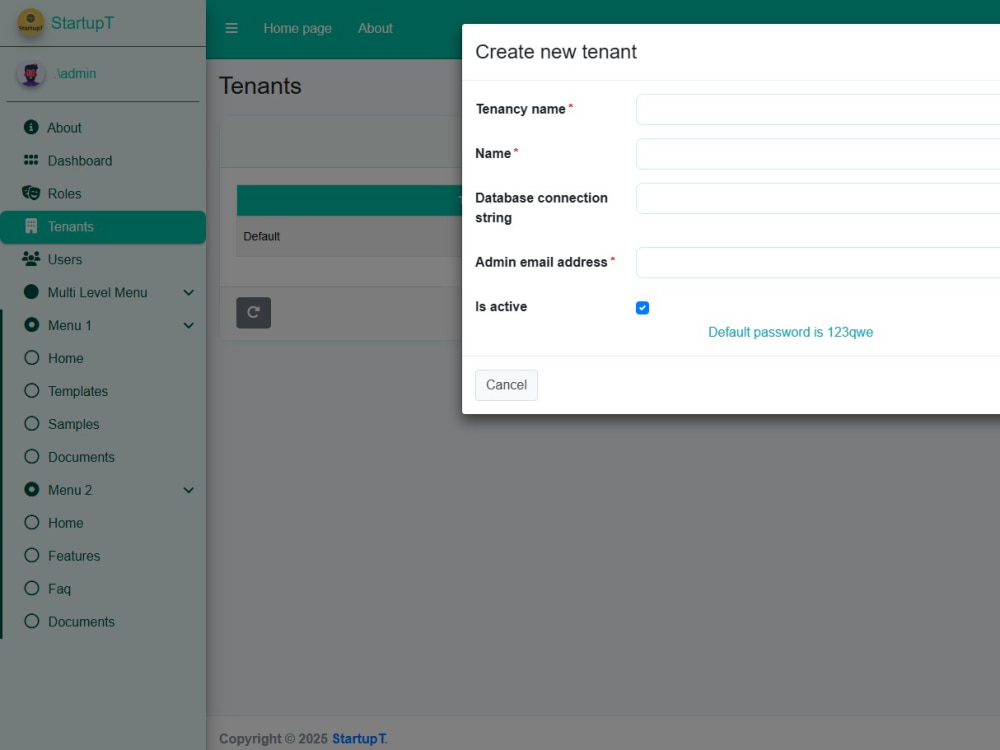Click the admin user avatar
This screenshot has height=750, width=1000.
click(31, 74)
